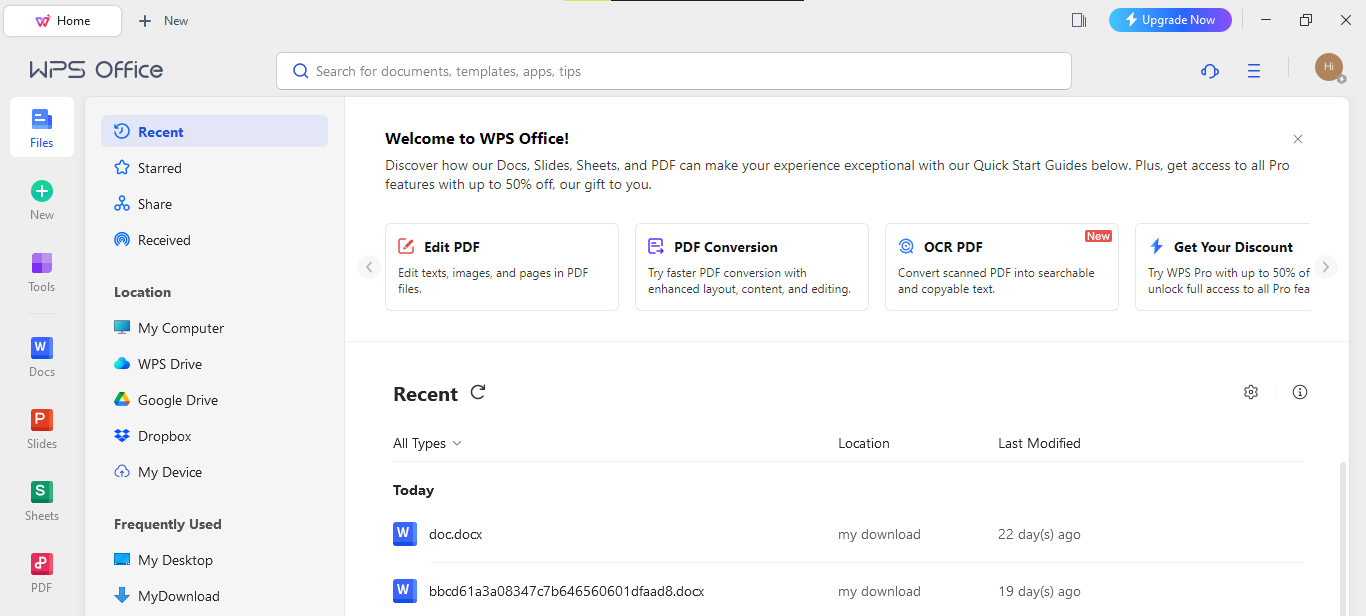Screen dimensions: 1366x616
Task: Open Sheets from the left sidebar
Action: coord(41,500)
